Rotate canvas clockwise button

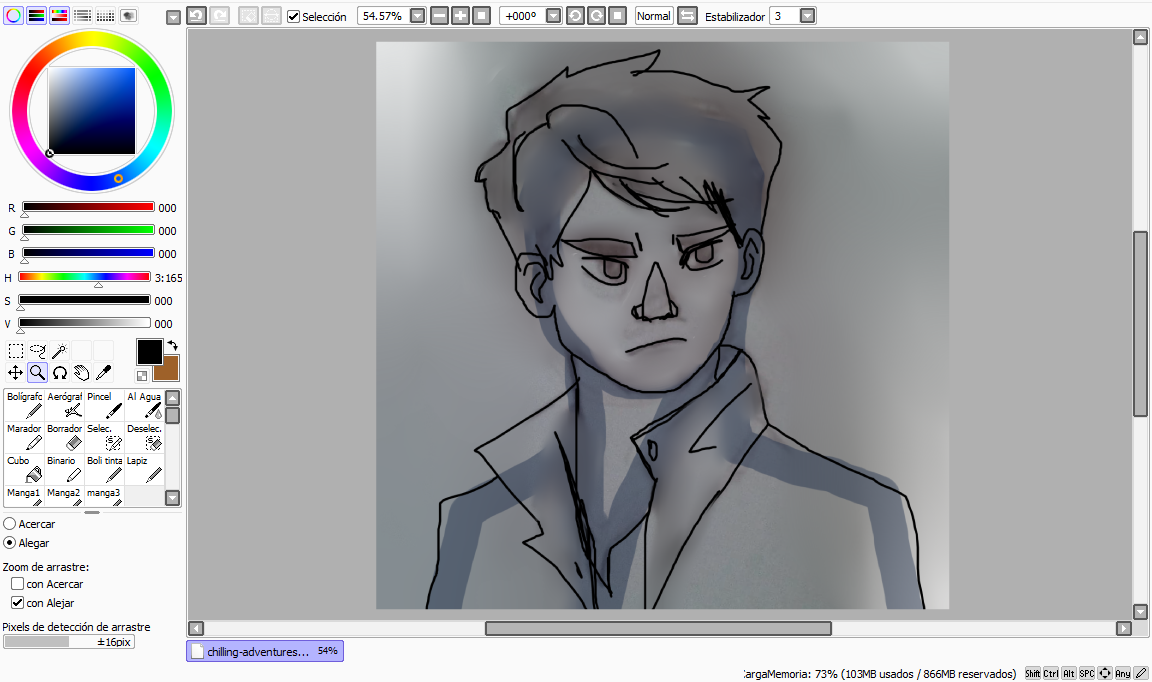point(597,15)
